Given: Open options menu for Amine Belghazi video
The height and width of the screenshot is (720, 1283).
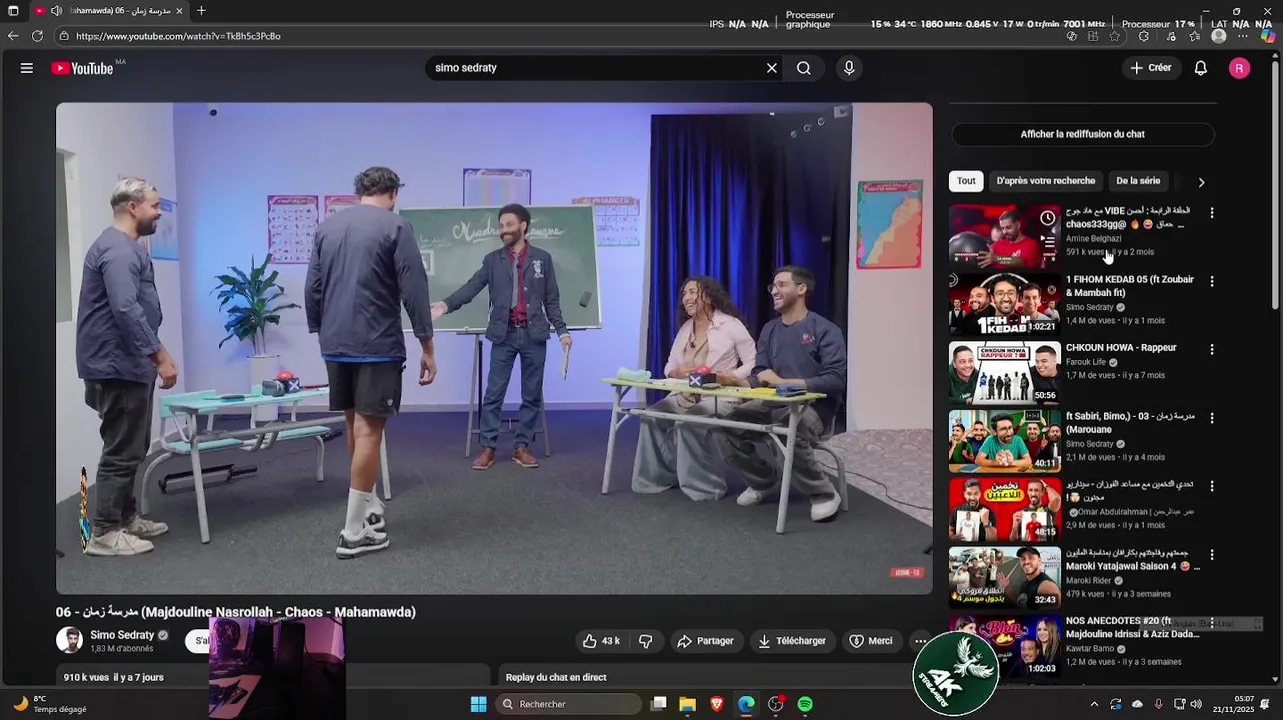Looking at the screenshot, I should (x=1212, y=213).
